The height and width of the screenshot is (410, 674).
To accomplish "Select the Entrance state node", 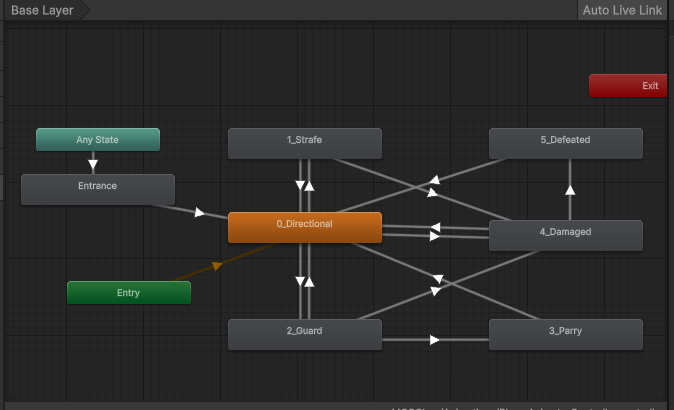I will click(x=98, y=188).
